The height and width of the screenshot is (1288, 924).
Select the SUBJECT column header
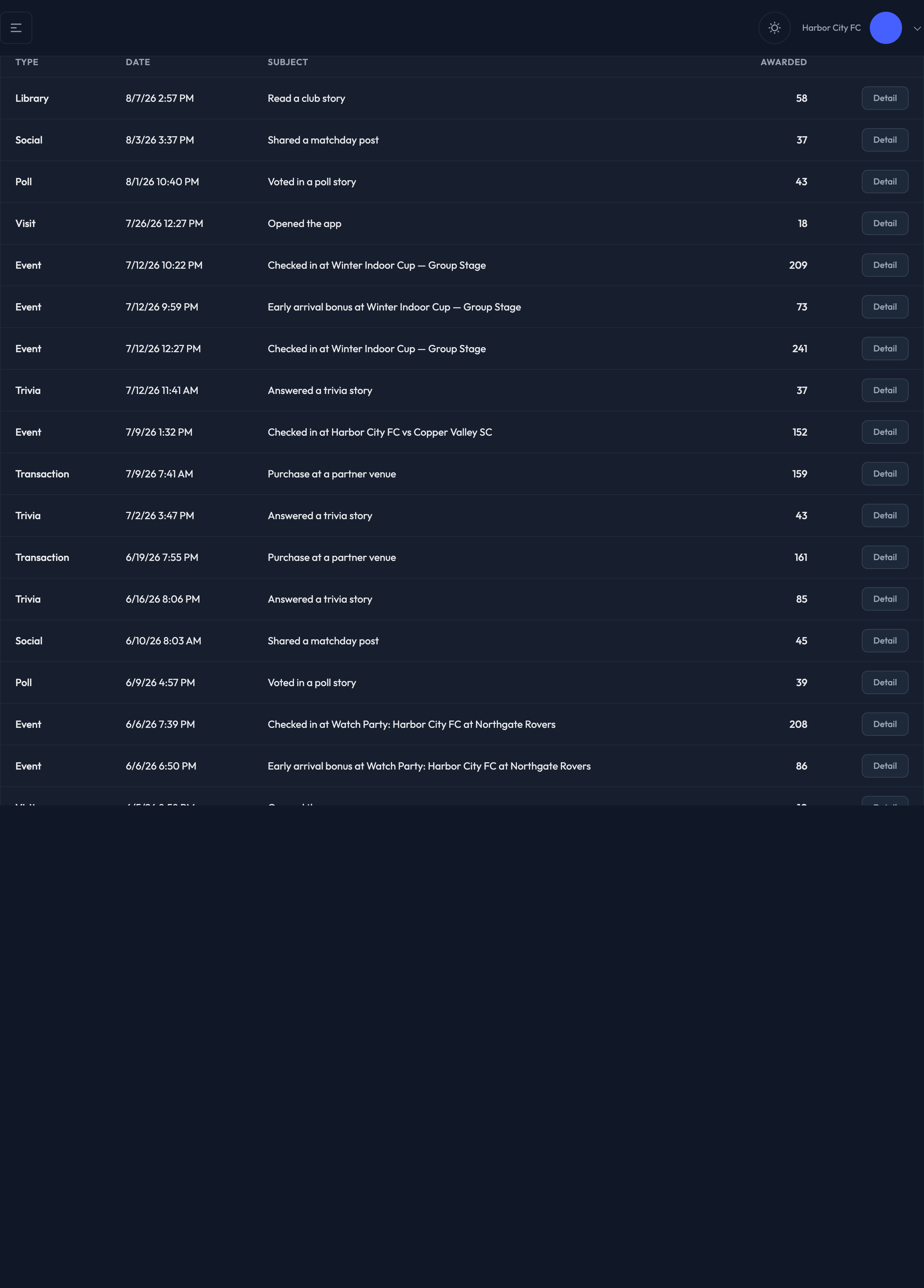[x=287, y=62]
